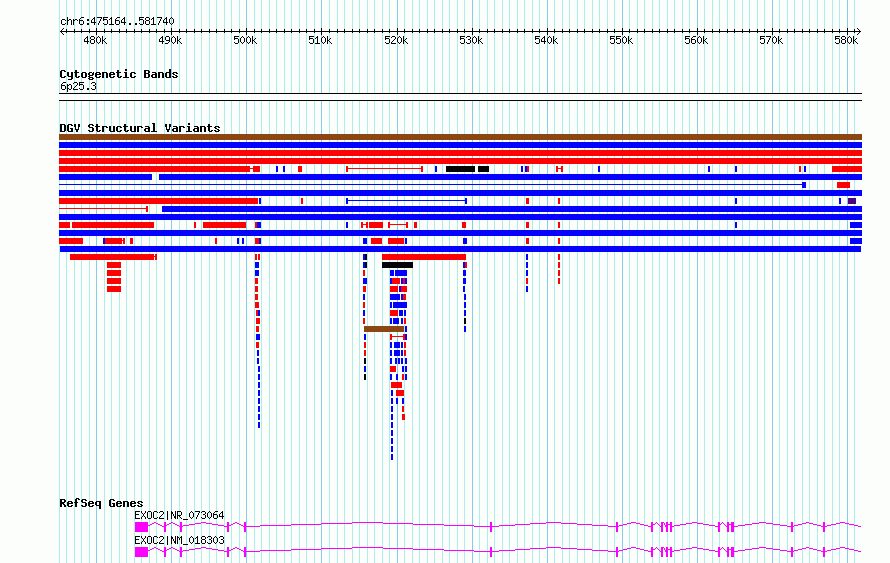
Task: Click the EXOC2|NR_073064 gene label
Action: 179,515
